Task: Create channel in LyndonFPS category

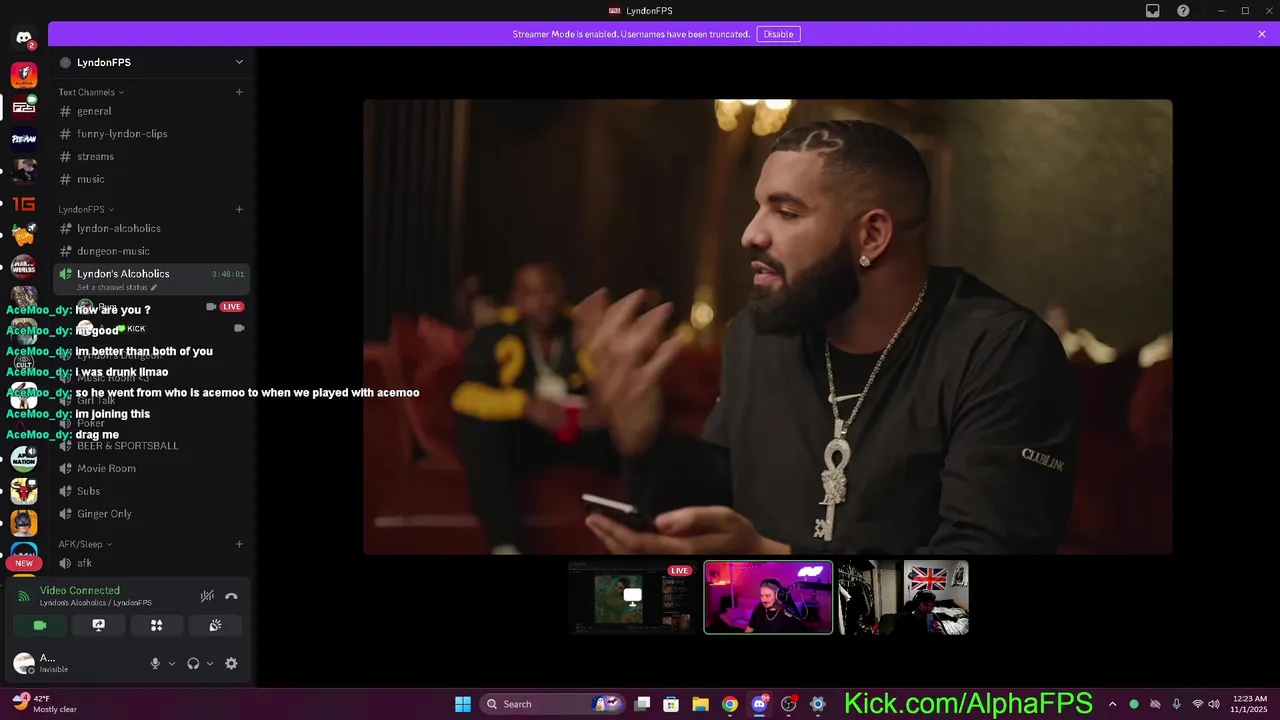Action: click(239, 210)
